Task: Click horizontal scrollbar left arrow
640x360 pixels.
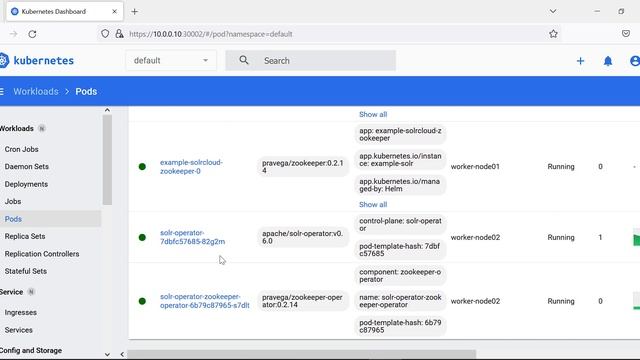Action: [122, 354]
